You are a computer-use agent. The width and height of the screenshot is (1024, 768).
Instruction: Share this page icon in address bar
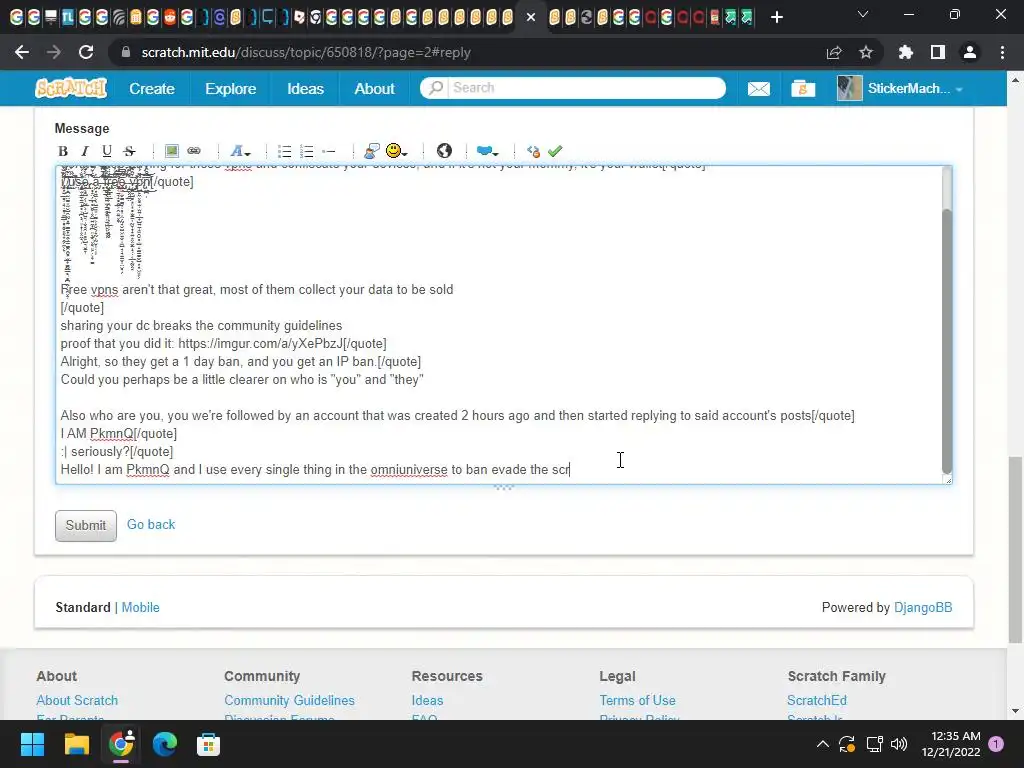point(834,52)
